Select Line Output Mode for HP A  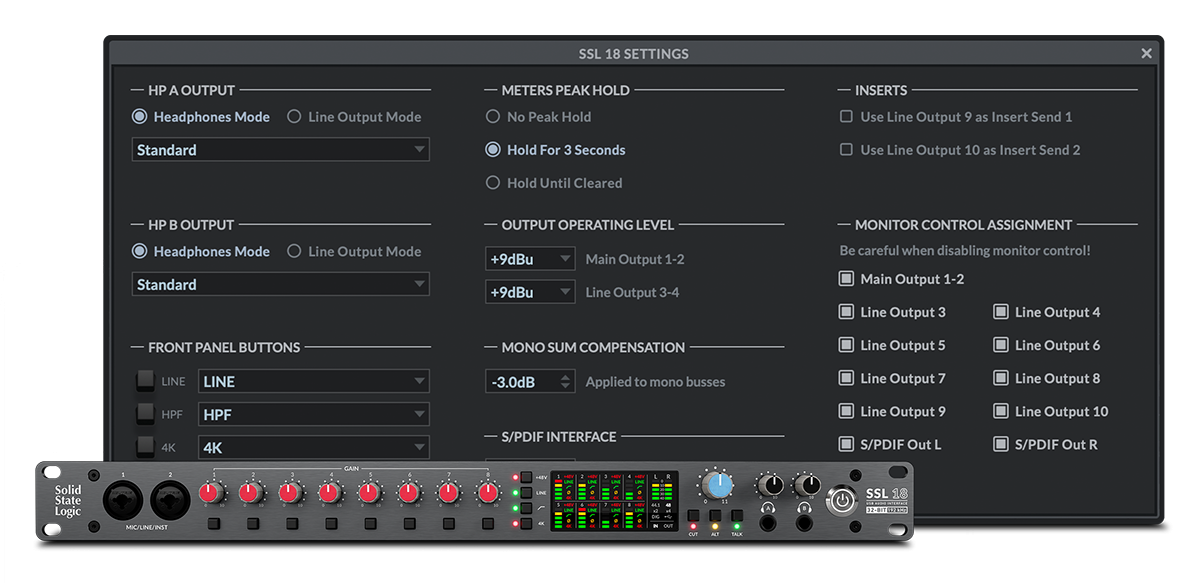pyautogui.click(x=294, y=116)
